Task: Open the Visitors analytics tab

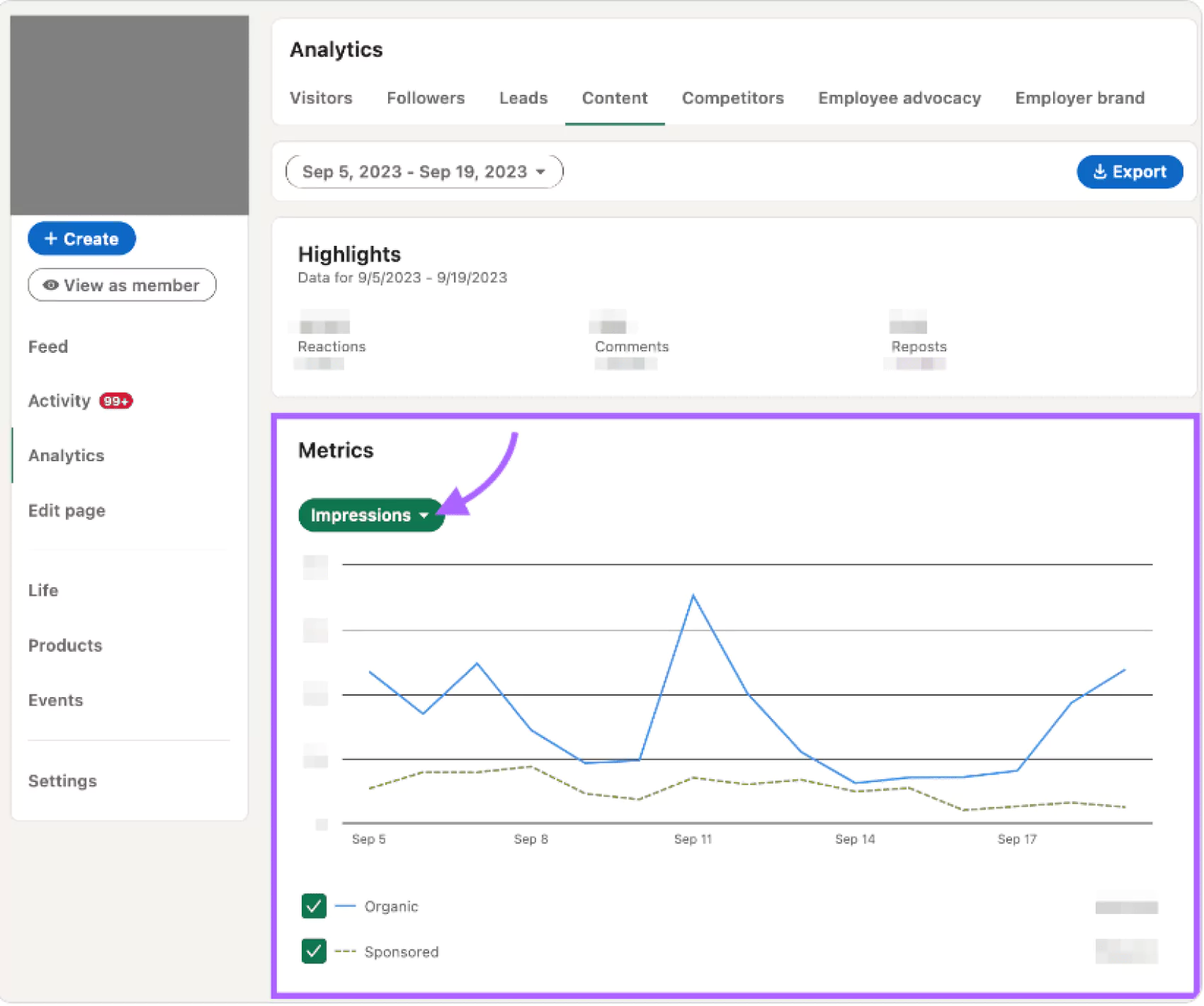Action: click(320, 98)
